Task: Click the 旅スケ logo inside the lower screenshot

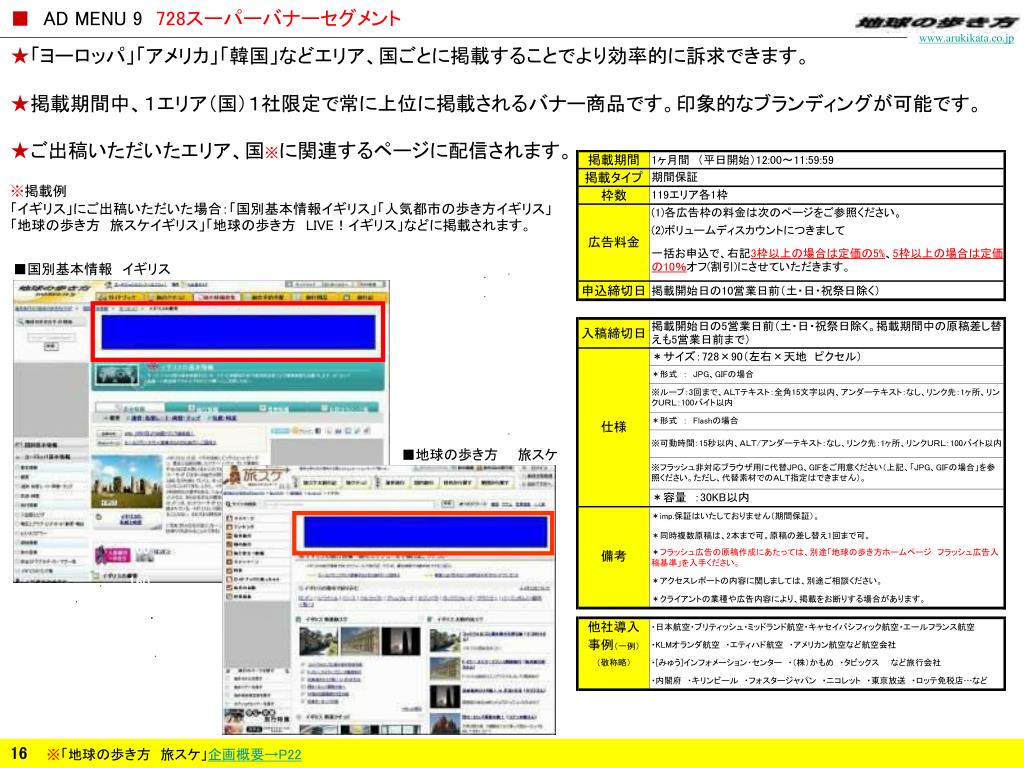Action: [258, 477]
